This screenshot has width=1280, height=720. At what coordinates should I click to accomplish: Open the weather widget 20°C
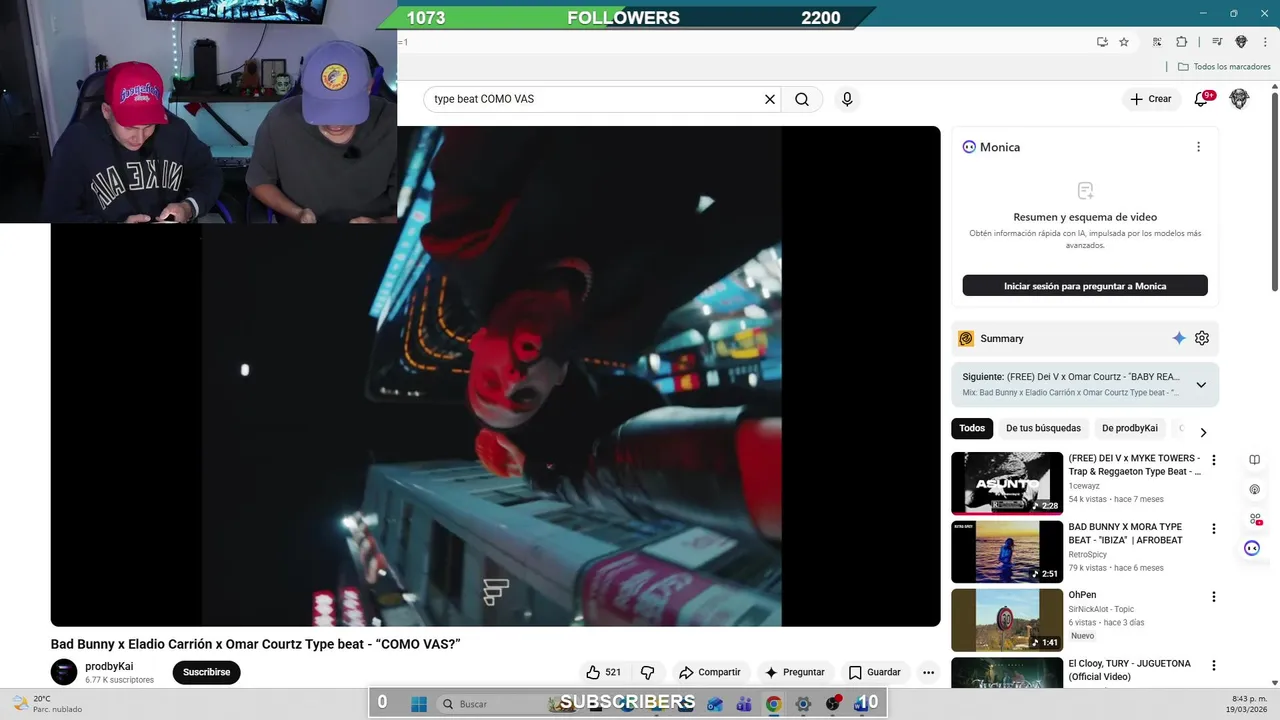46,704
